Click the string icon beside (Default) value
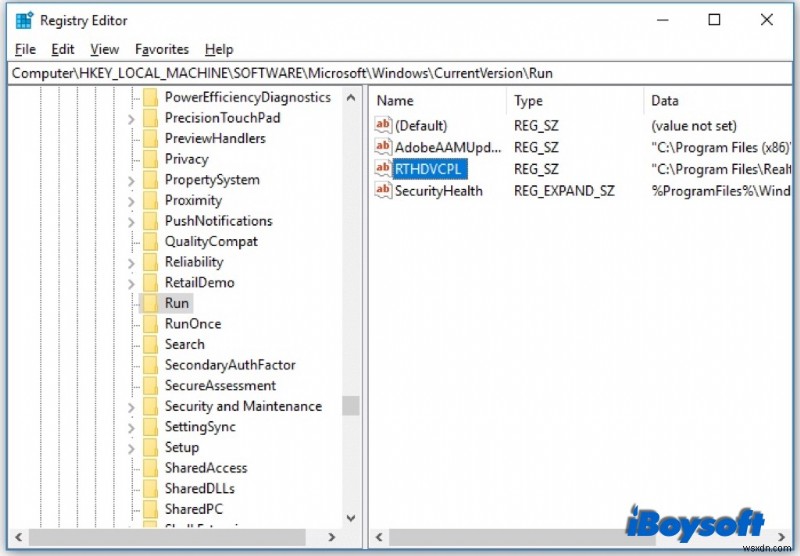This screenshot has width=800, height=556. point(383,125)
